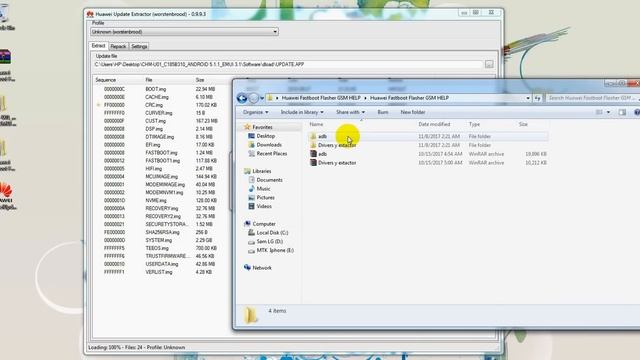Select the USERDATA.img row
The height and width of the screenshot is (360, 640).
click(160, 264)
